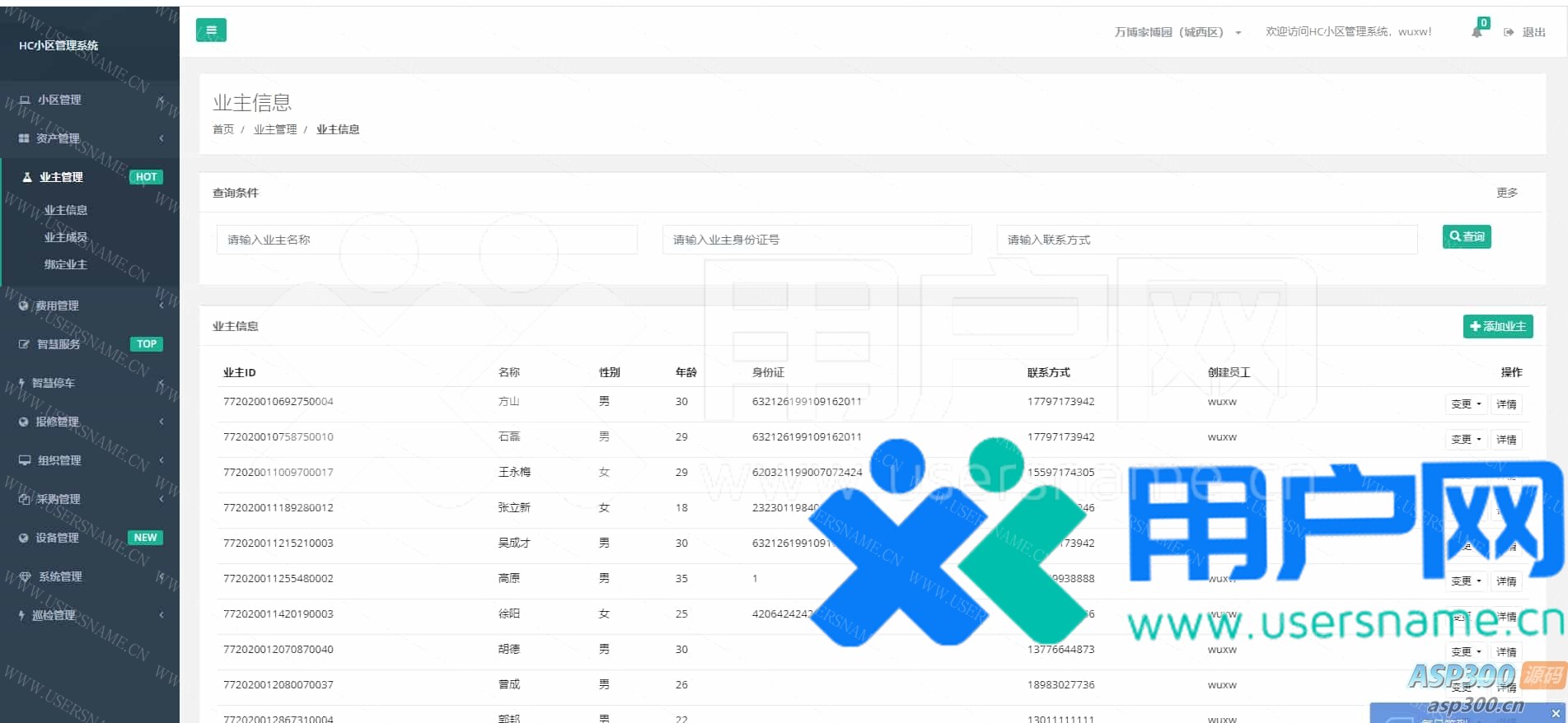Open 变更 dropdown for owner 高原
This screenshot has width=1568, height=723.
coord(1466,581)
